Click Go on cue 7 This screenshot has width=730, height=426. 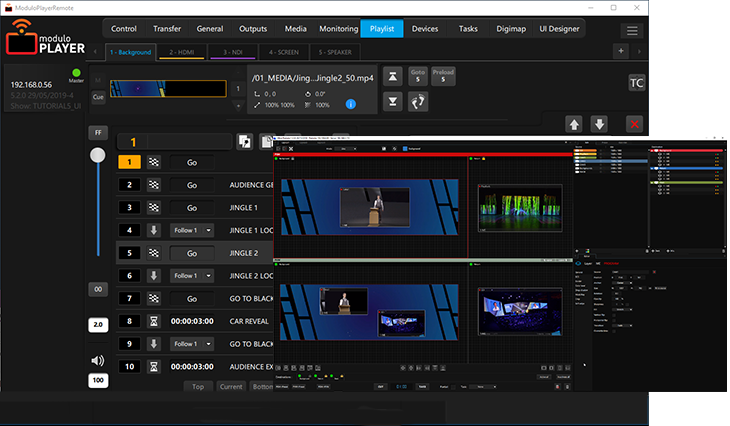pyautogui.click(x=192, y=299)
